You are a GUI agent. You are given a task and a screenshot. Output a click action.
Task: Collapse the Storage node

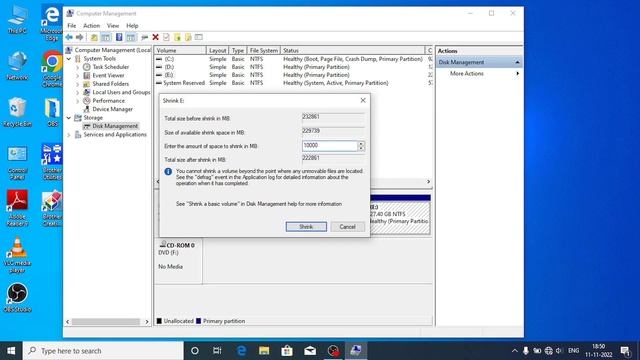[69, 118]
